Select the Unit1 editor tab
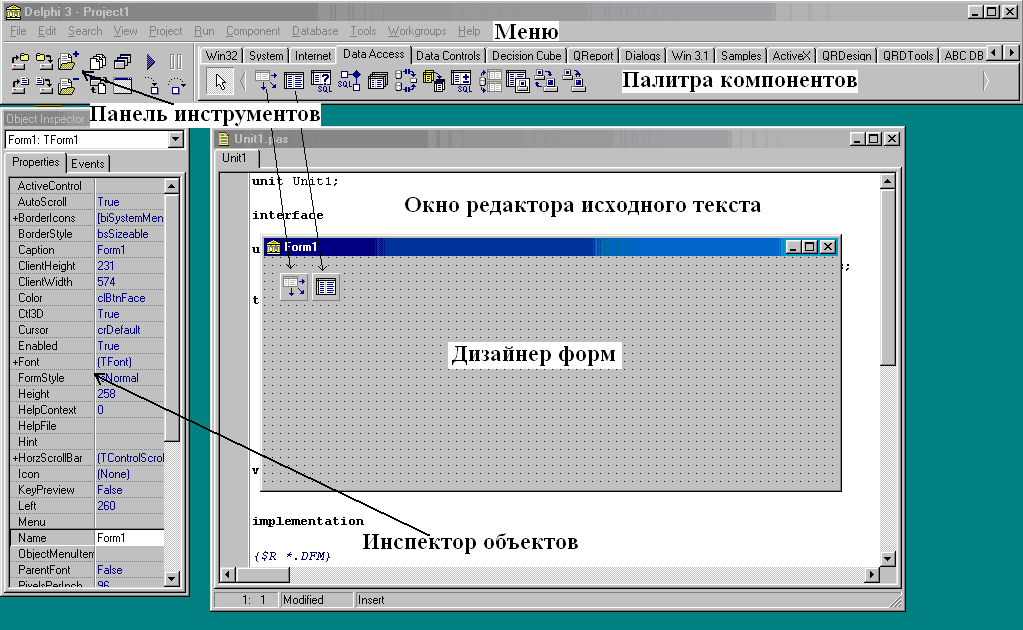This screenshot has height=630, width=1023. pos(235,158)
